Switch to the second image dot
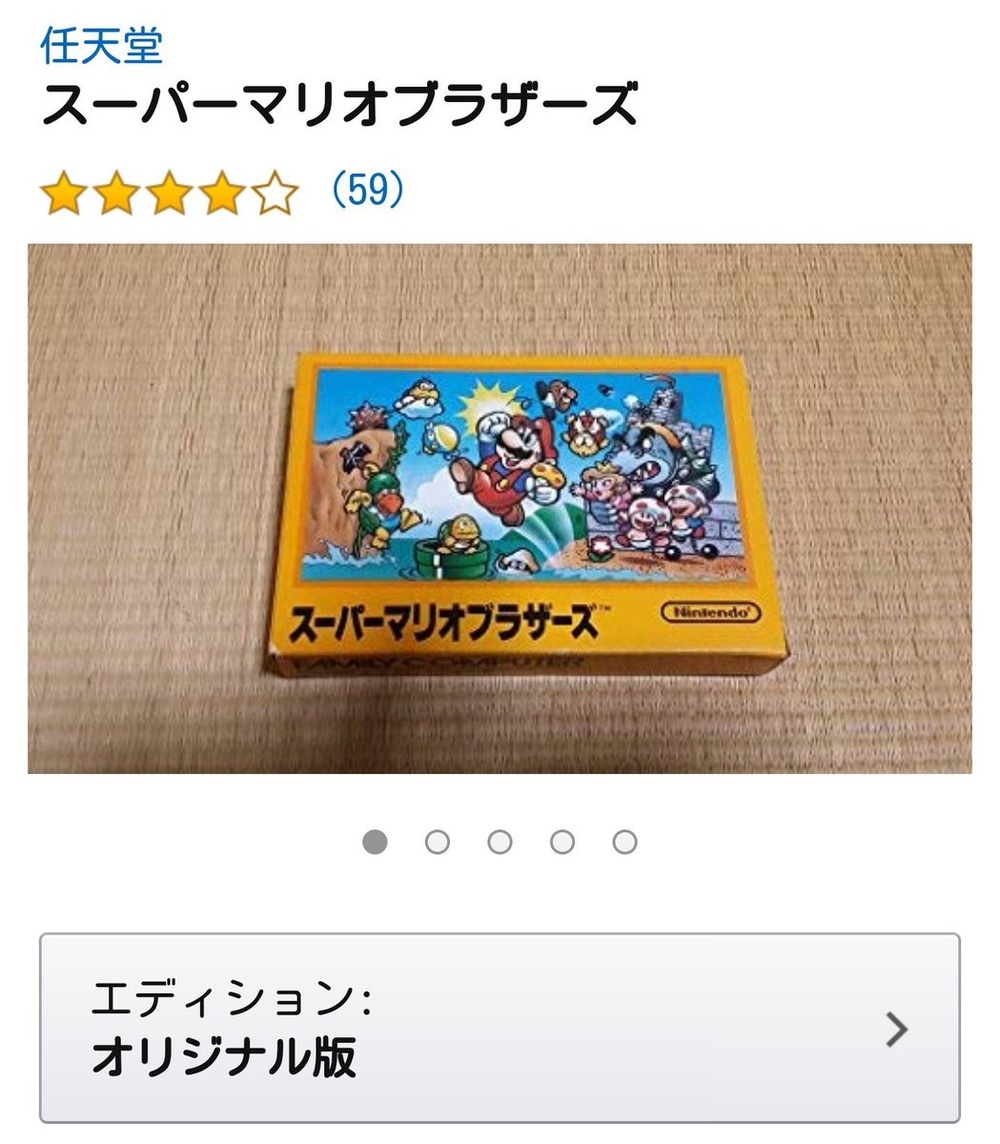1000x1144 pixels. click(x=438, y=841)
